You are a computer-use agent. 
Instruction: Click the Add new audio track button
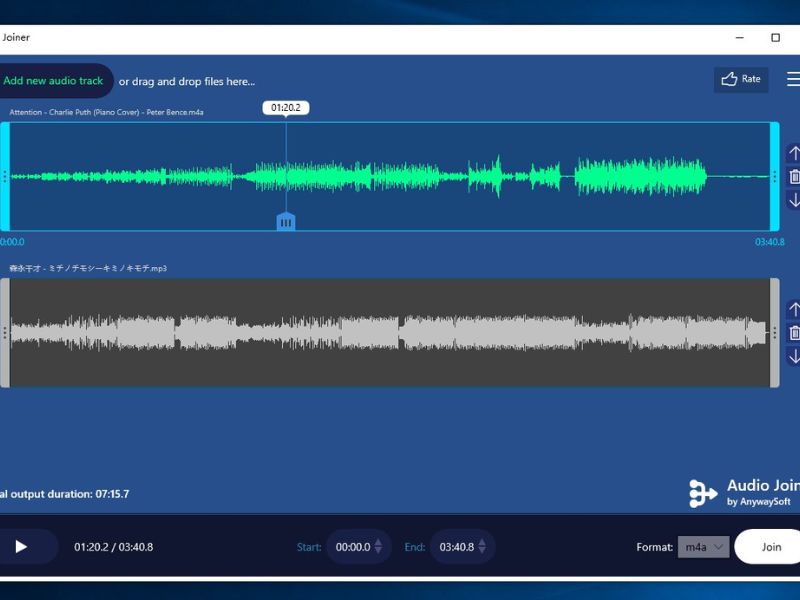point(55,79)
